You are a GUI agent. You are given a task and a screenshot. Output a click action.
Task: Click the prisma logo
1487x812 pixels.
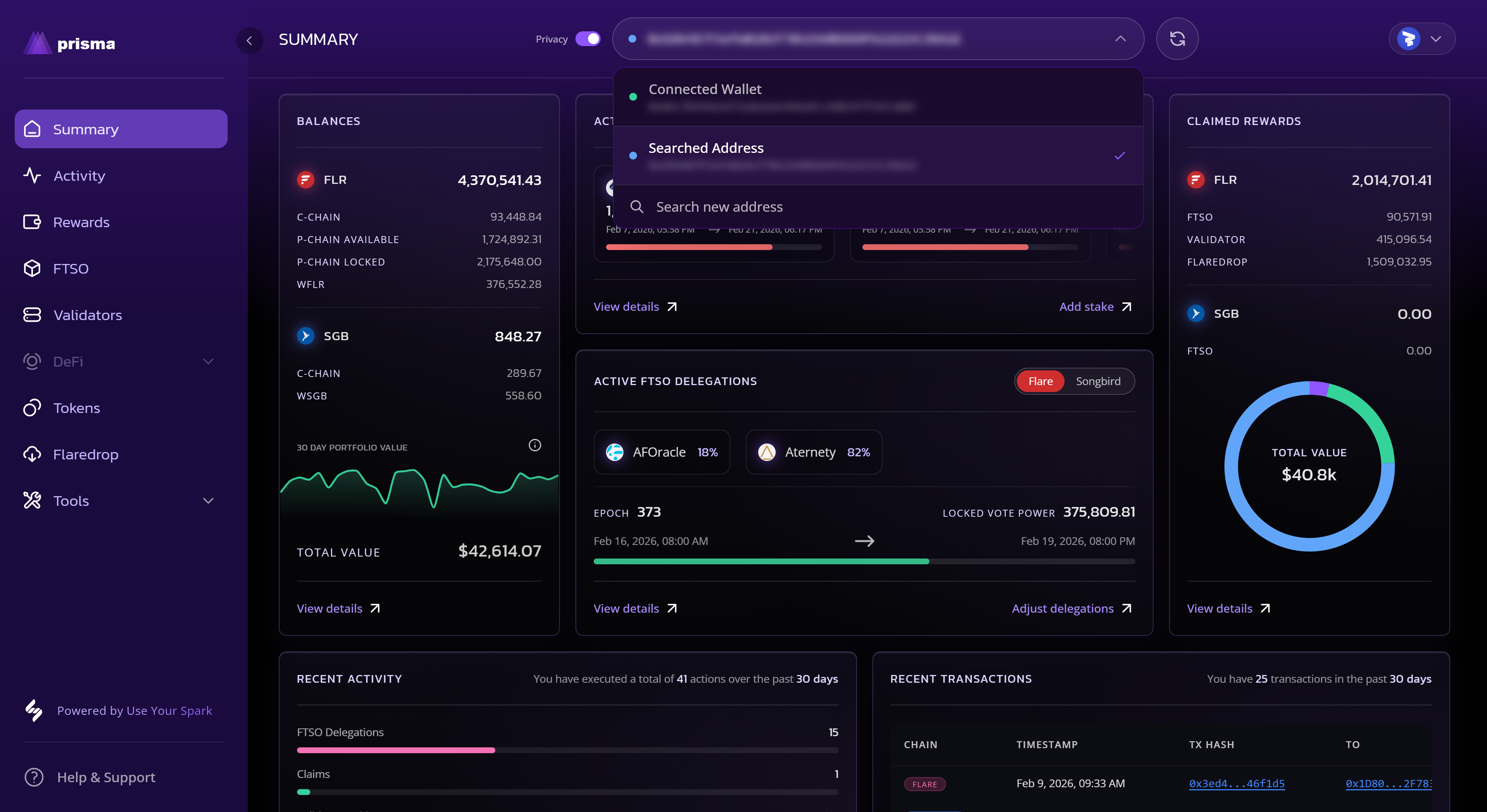(x=70, y=43)
